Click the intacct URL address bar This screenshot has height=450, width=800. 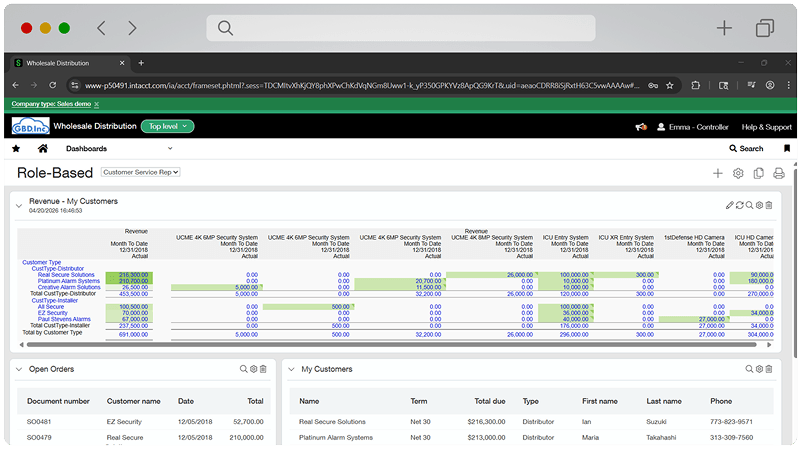point(362,85)
